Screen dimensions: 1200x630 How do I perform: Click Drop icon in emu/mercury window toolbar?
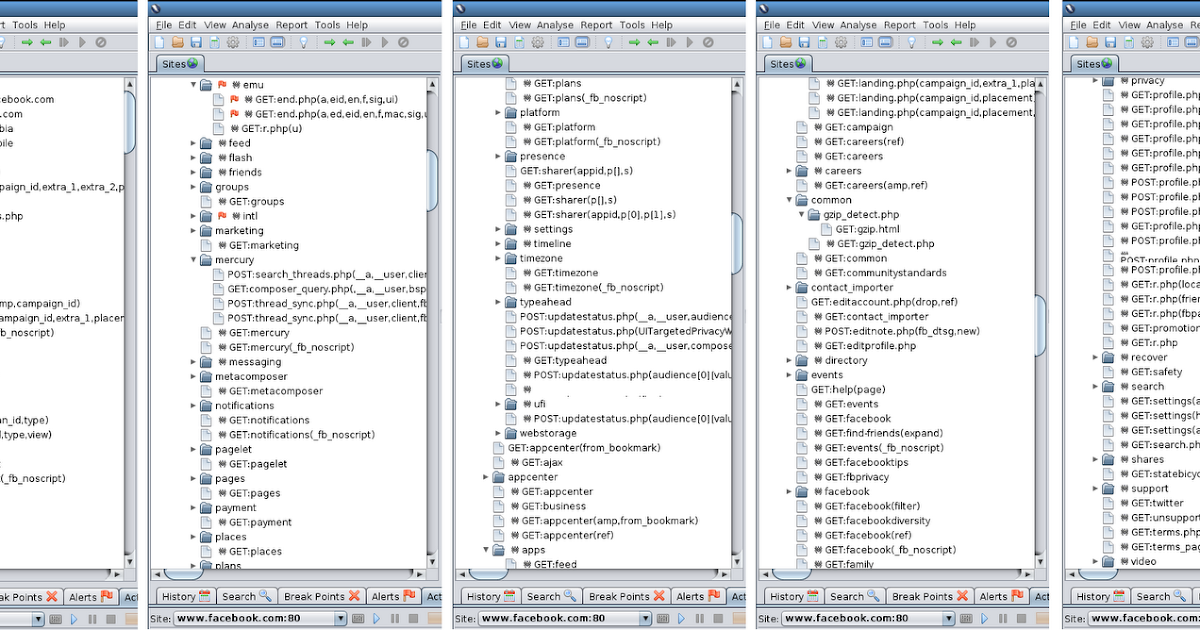[x=403, y=42]
